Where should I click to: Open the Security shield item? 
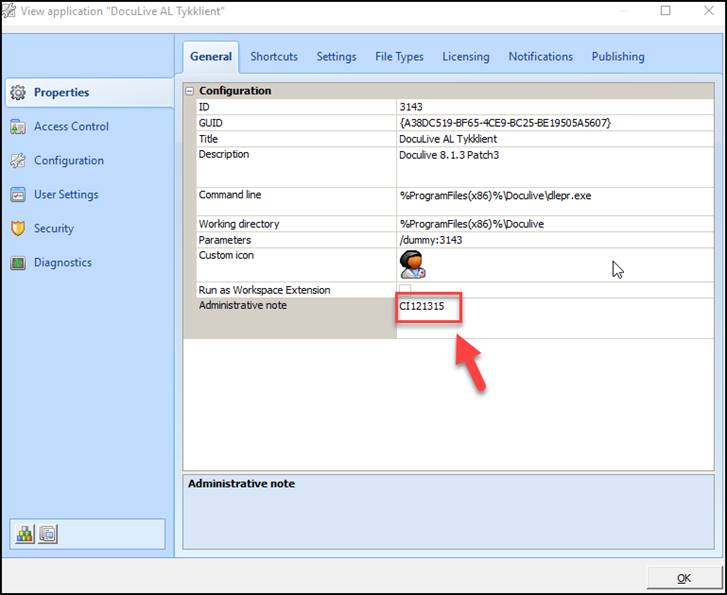pos(17,229)
